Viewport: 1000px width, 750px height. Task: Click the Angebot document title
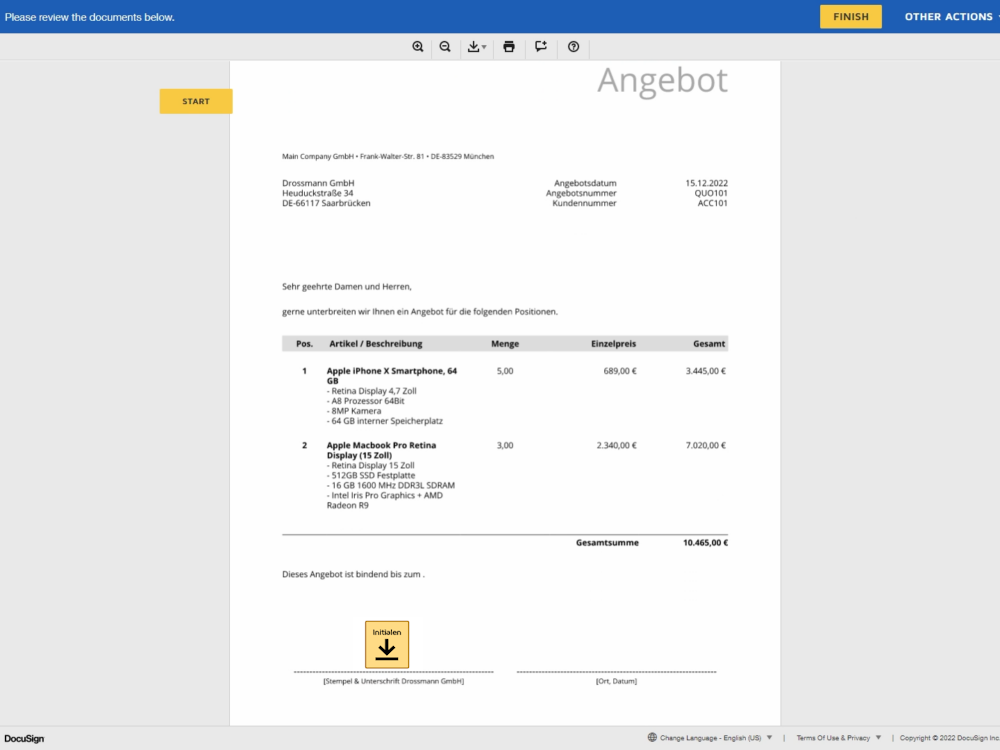[662, 81]
